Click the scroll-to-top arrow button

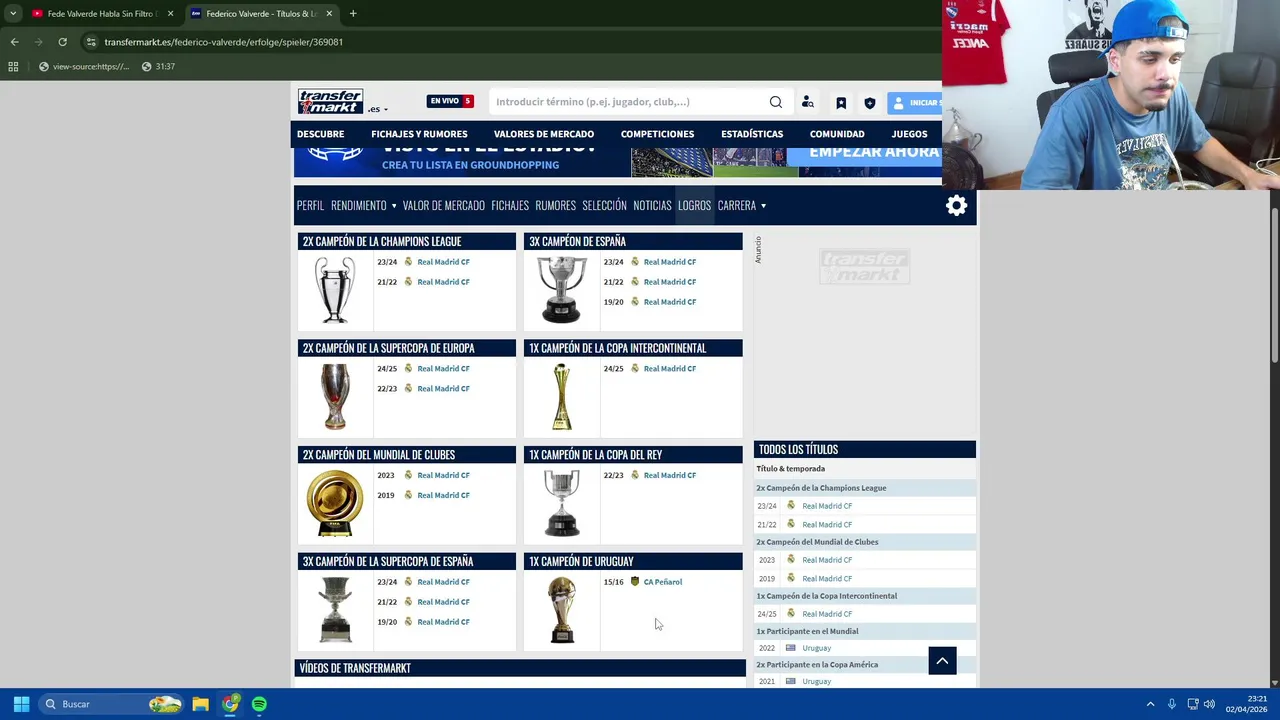pyautogui.click(x=942, y=661)
